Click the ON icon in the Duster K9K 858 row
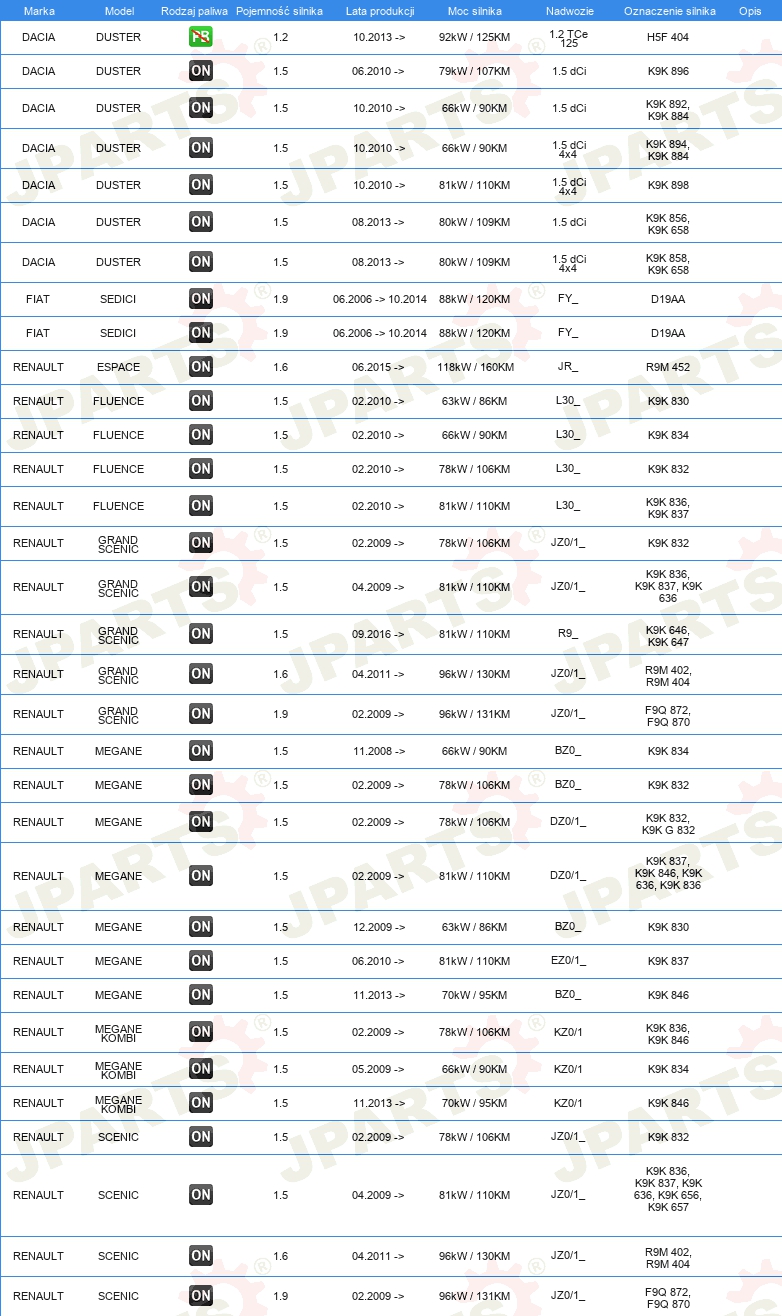Image resolution: width=782 pixels, height=1316 pixels. tap(201, 262)
